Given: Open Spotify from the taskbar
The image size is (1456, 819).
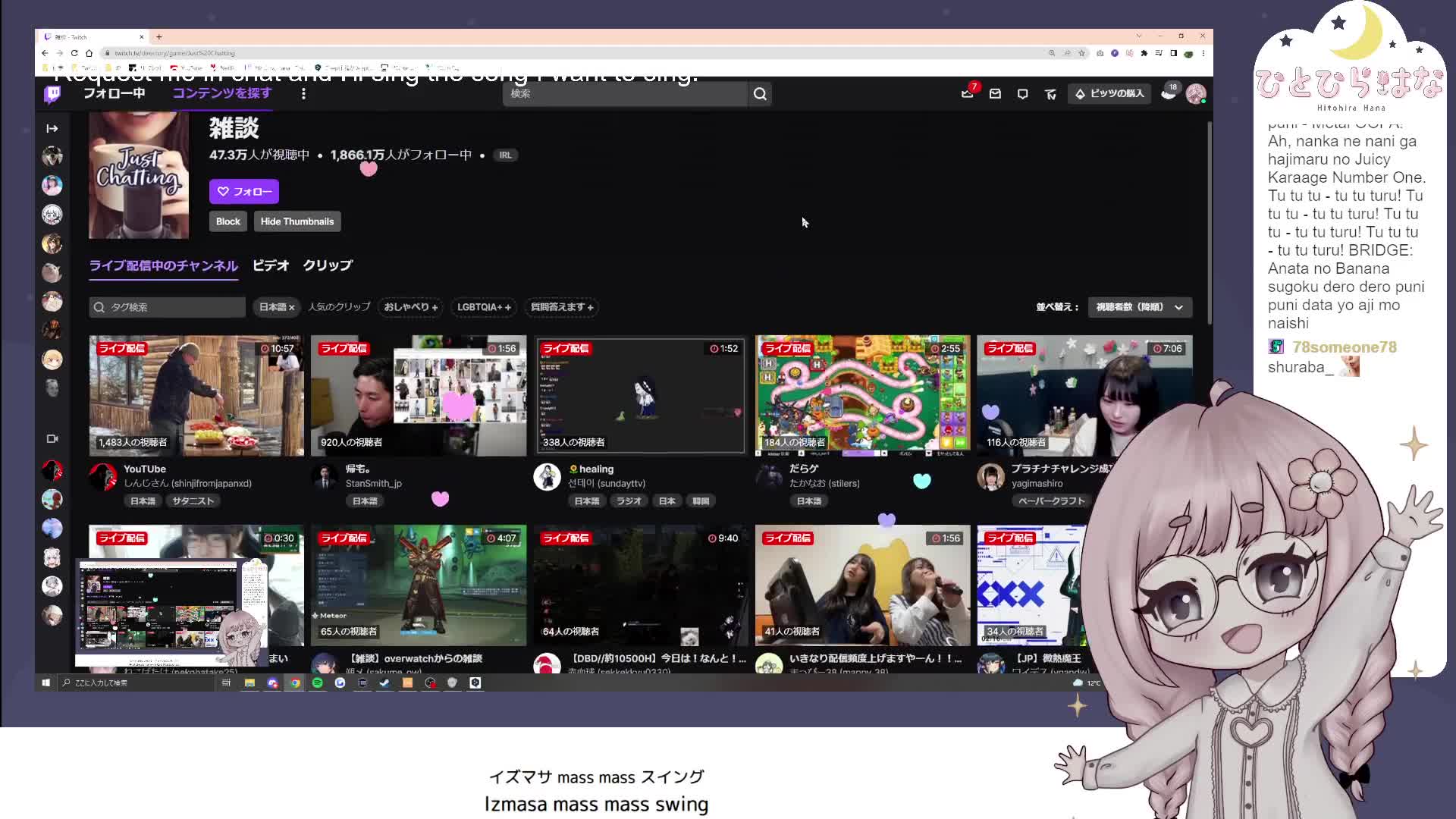Looking at the screenshot, I should coord(317,683).
